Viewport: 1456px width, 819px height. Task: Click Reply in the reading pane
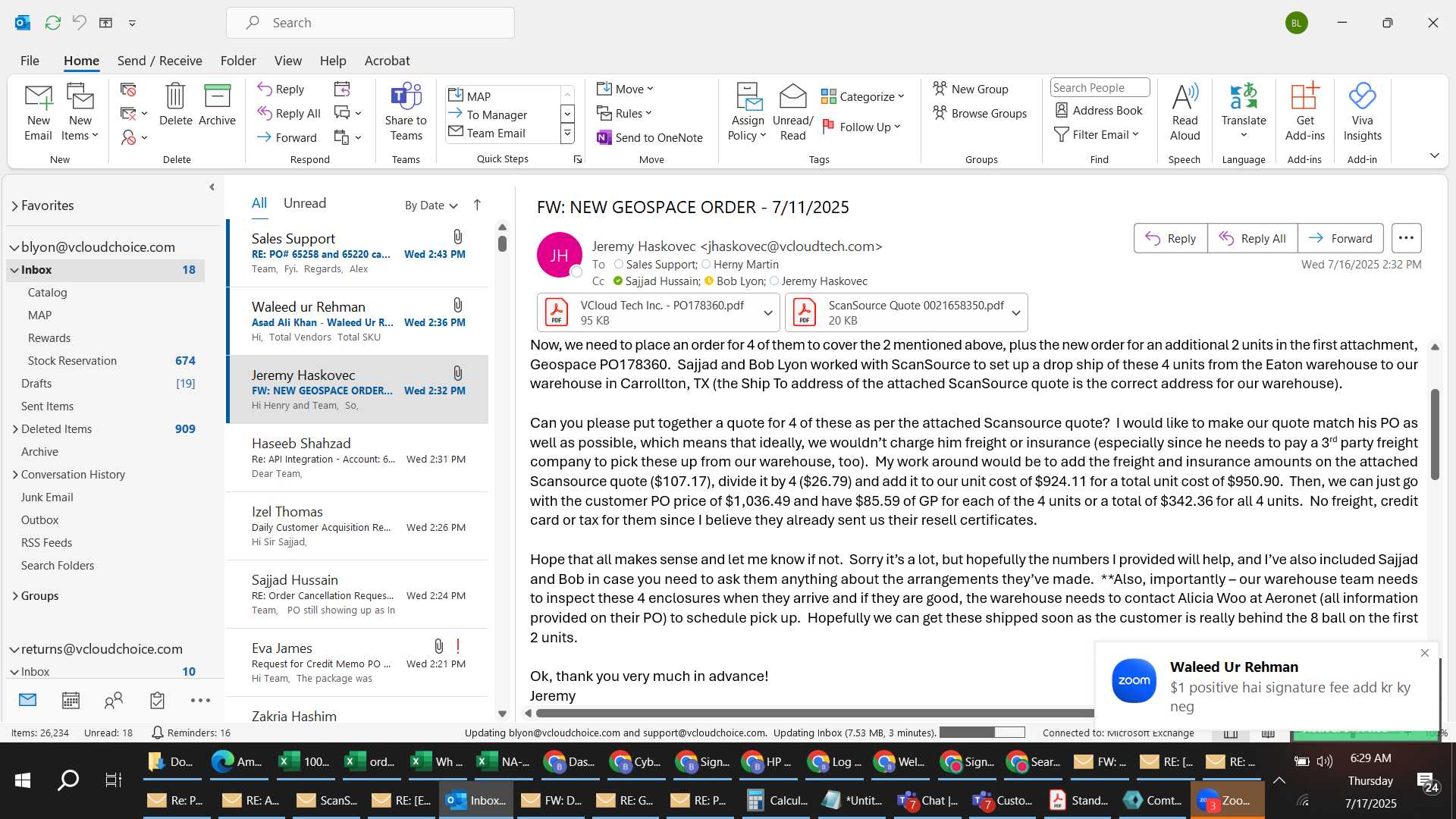tap(1170, 238)
